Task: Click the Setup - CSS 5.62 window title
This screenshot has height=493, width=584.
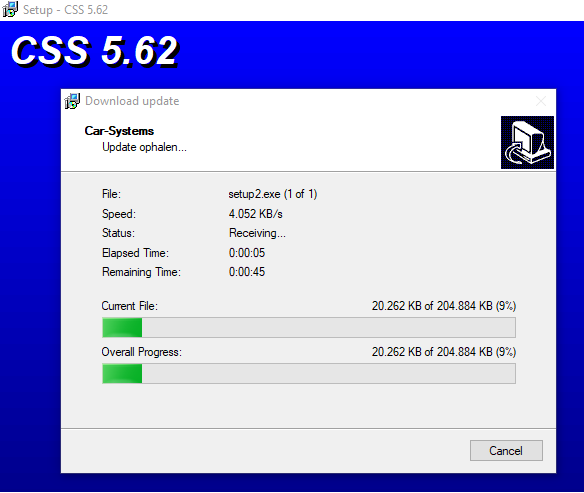Action: [x=66, y=10]
